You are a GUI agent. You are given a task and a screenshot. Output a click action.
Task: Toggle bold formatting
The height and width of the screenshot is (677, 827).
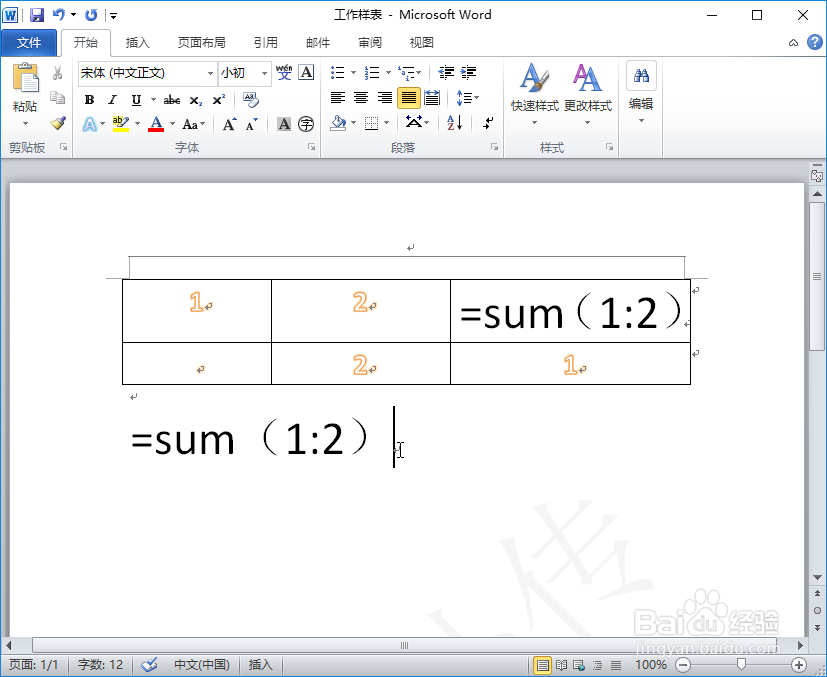90,99
